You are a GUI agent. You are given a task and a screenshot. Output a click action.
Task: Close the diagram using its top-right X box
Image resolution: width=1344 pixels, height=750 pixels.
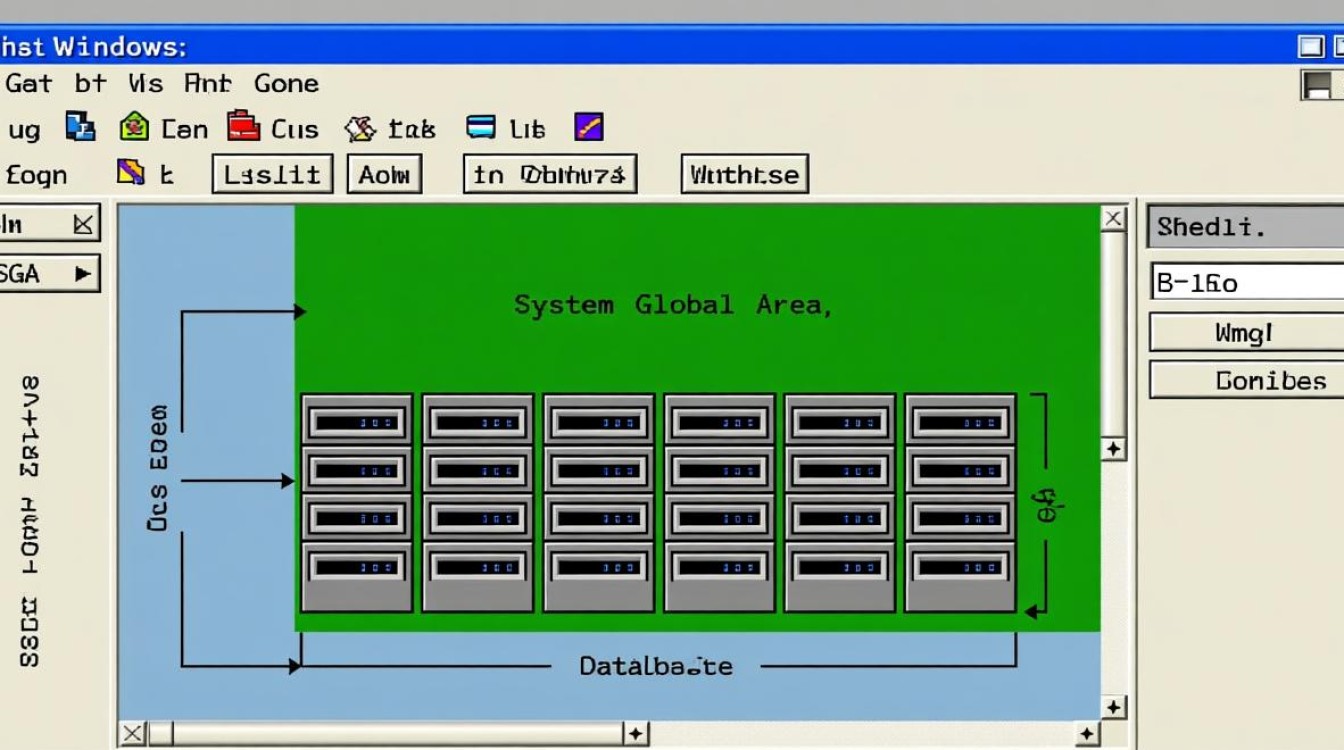tap(1114, 219)
